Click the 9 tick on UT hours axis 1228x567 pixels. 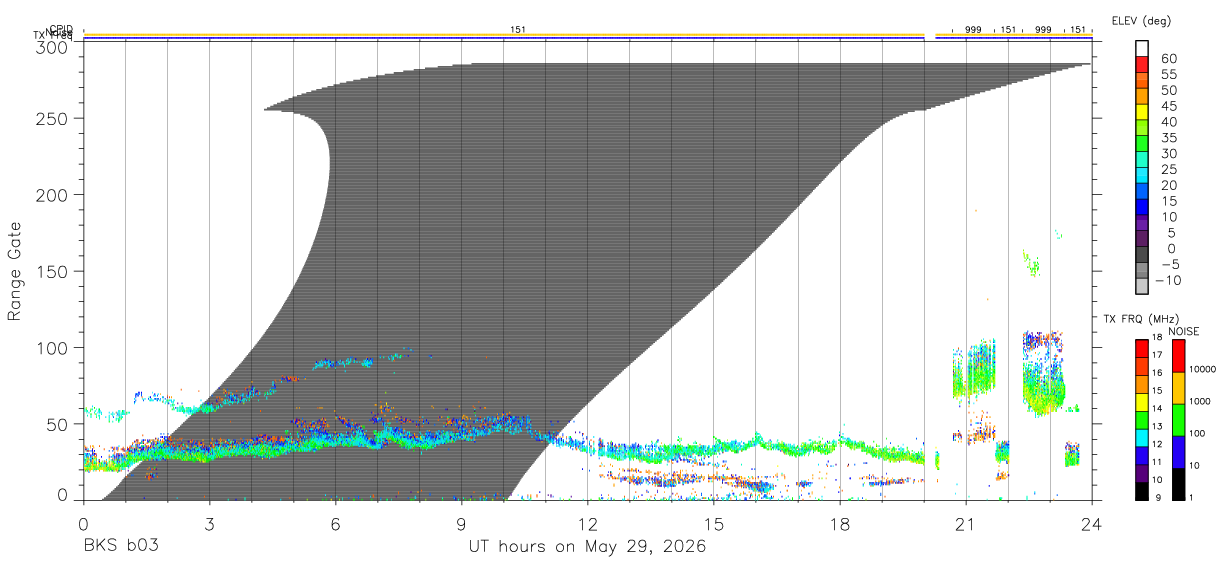click(461, 523)
